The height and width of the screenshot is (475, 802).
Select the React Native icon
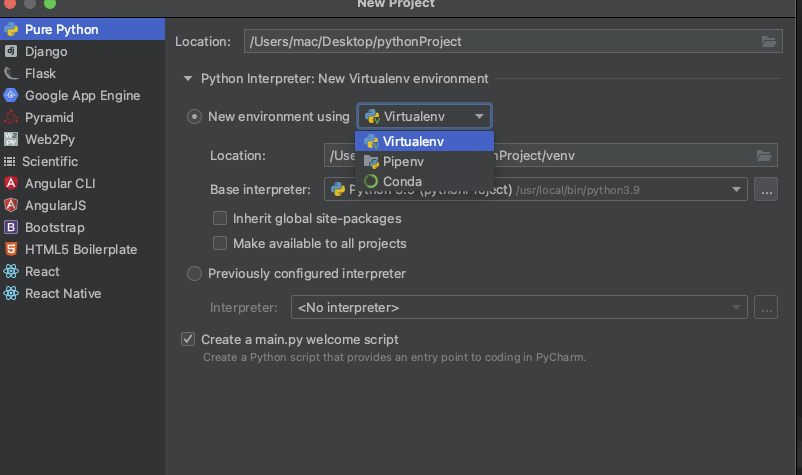pos(11,293)
